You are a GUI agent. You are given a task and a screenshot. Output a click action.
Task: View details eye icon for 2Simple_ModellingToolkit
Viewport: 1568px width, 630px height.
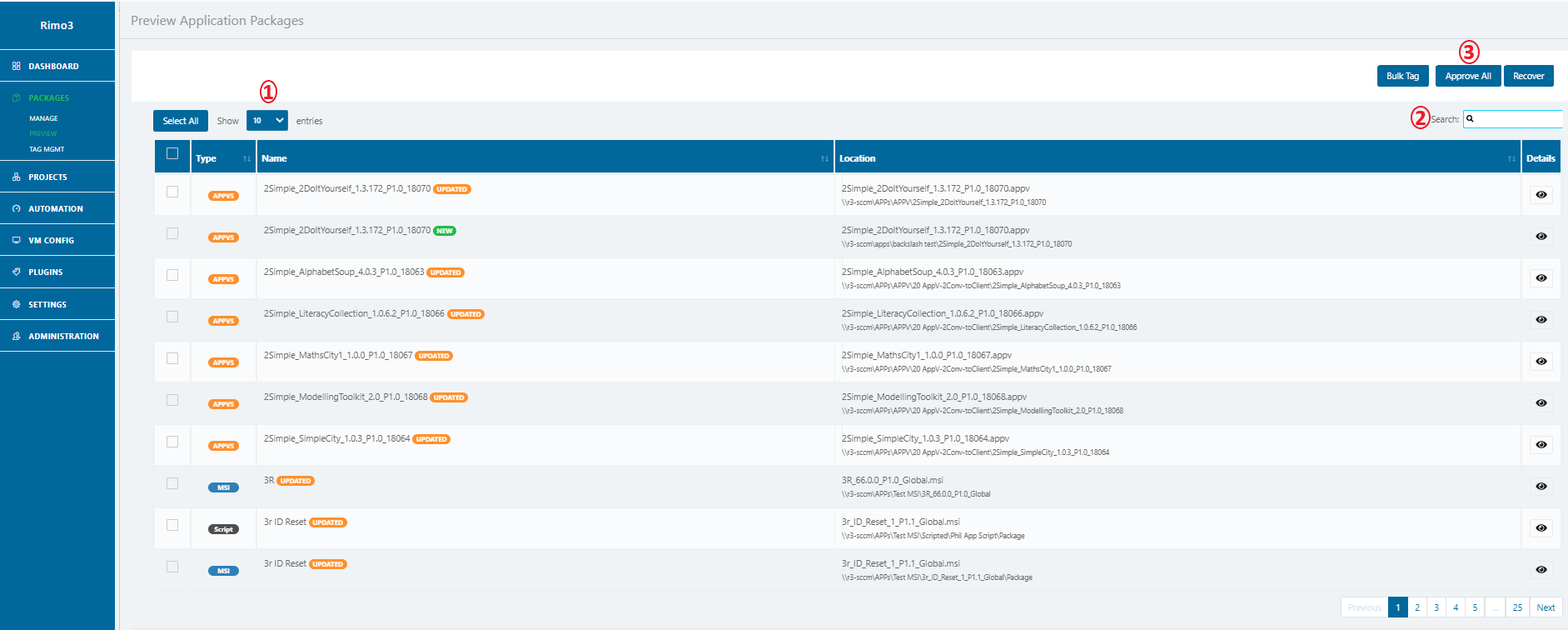pyautogui.click(x=1541, y=402)
